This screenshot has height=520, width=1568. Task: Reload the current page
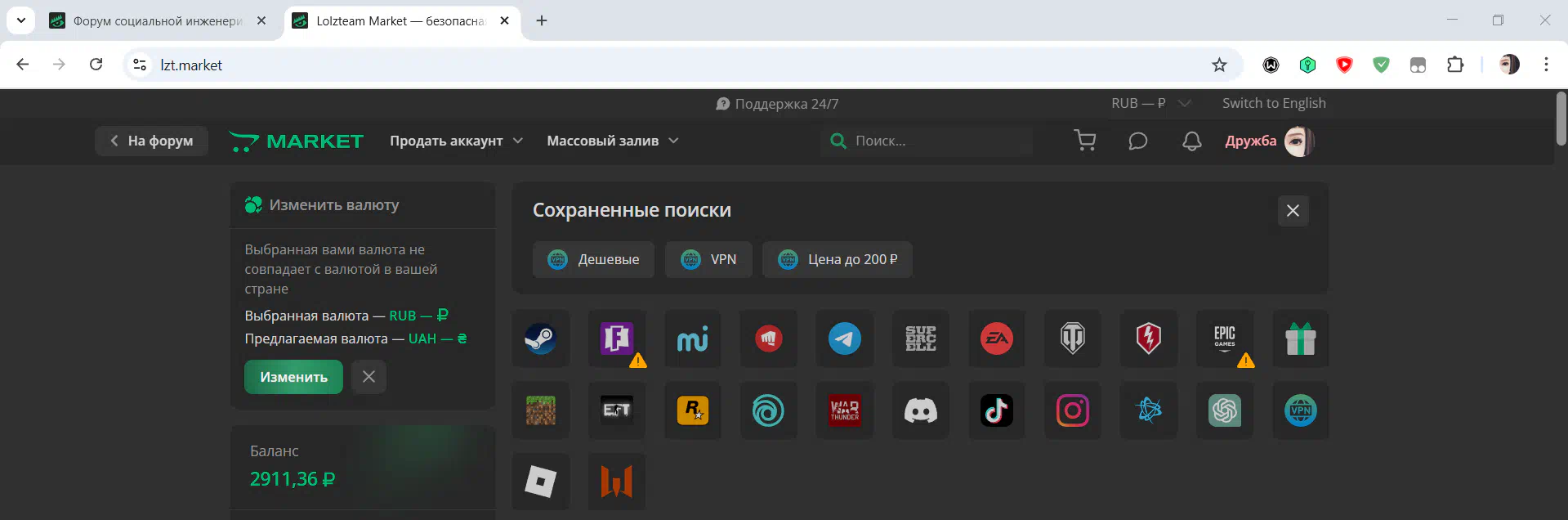(96, 65)
